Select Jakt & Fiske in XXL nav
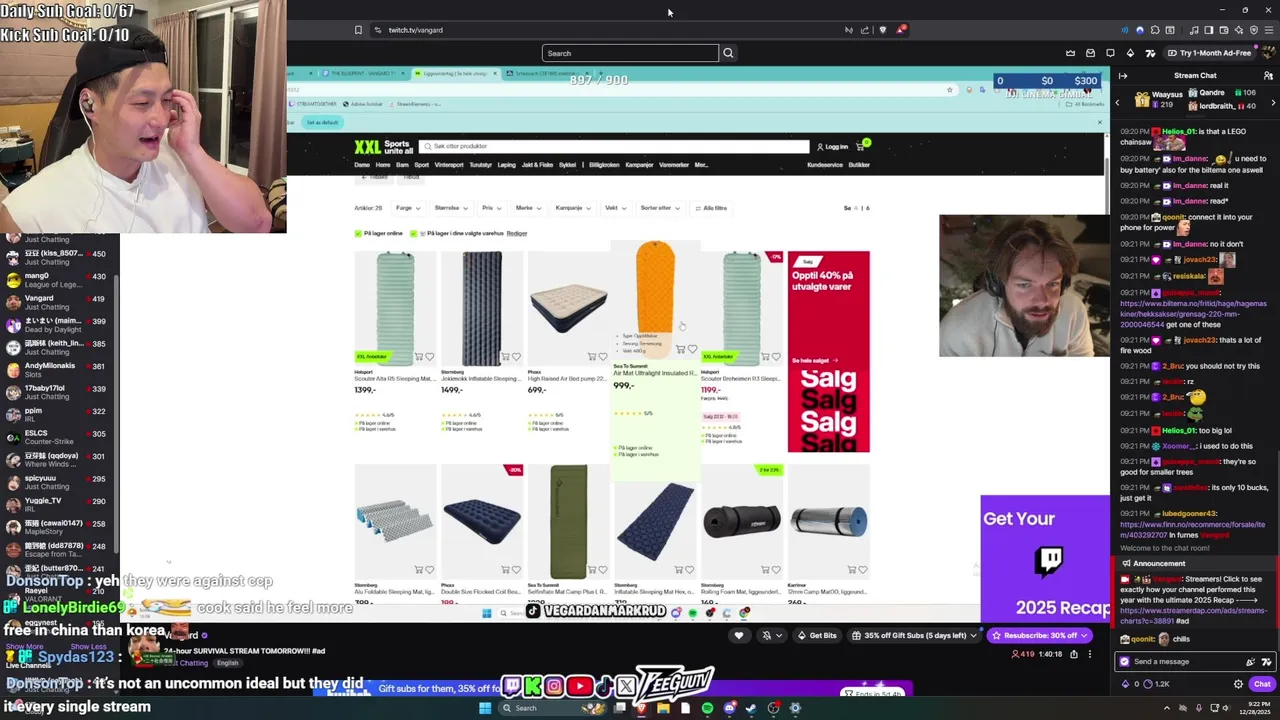 point(537,165)
